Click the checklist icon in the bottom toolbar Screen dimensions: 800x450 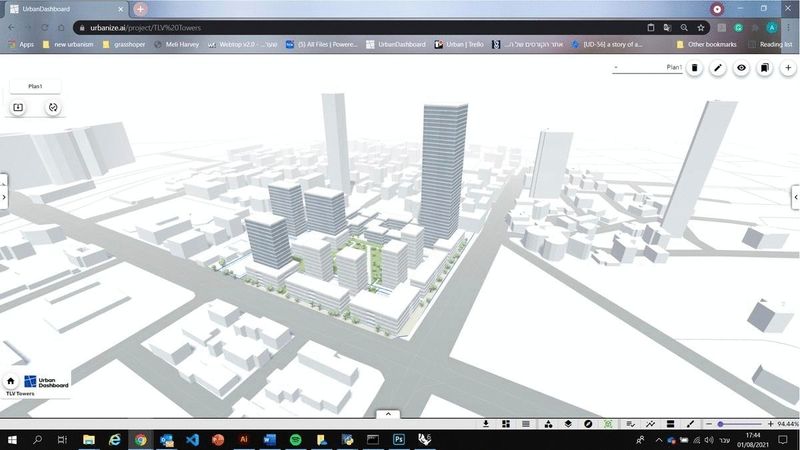pyautogui.click(x=631, y=424)
